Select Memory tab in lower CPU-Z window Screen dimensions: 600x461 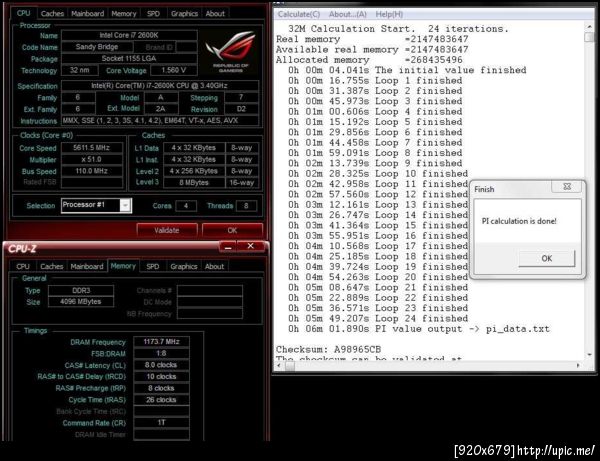123,266
